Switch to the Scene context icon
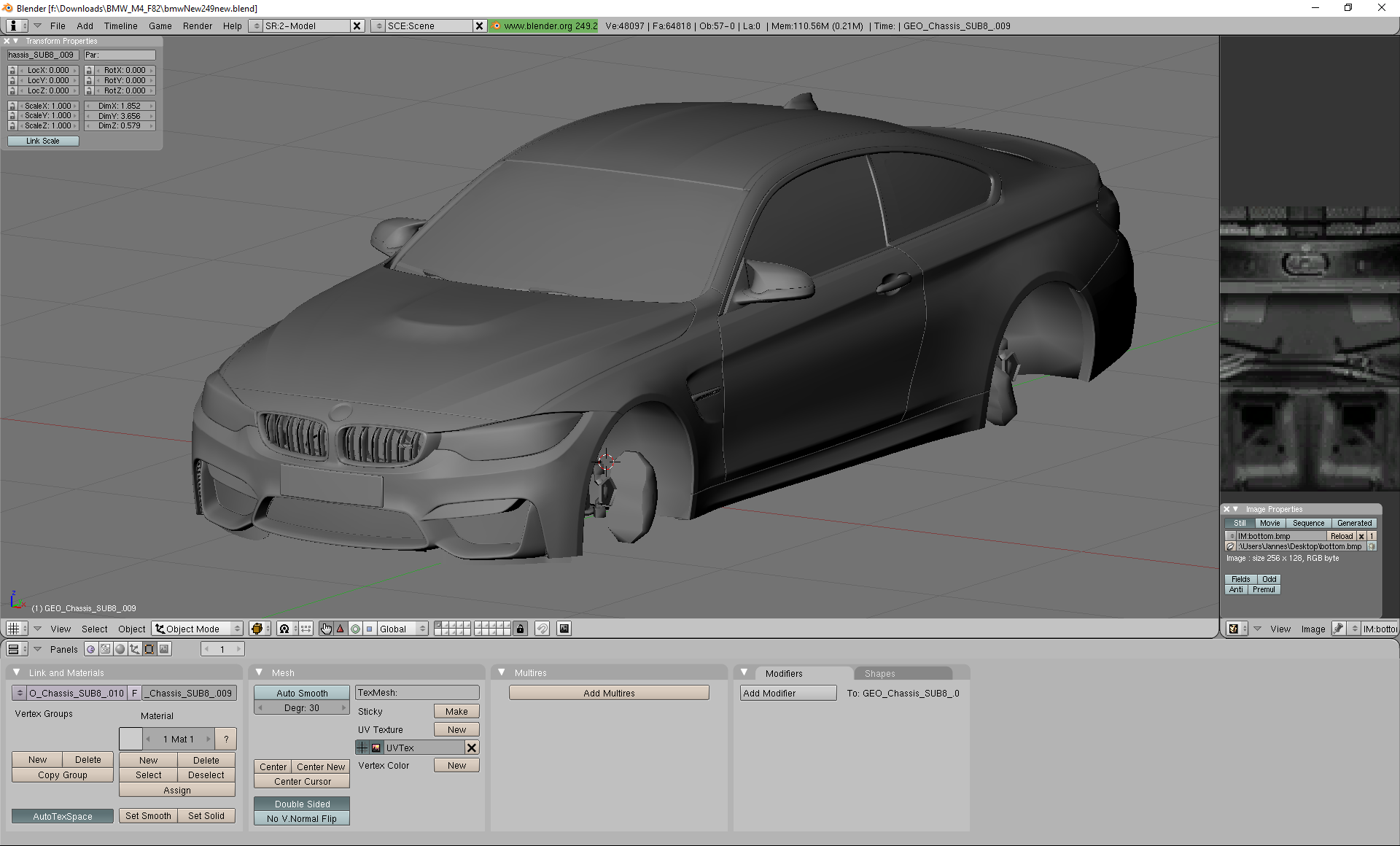Image resolution: width=1400 pixels, height=846 pixels. pos(164,649)
